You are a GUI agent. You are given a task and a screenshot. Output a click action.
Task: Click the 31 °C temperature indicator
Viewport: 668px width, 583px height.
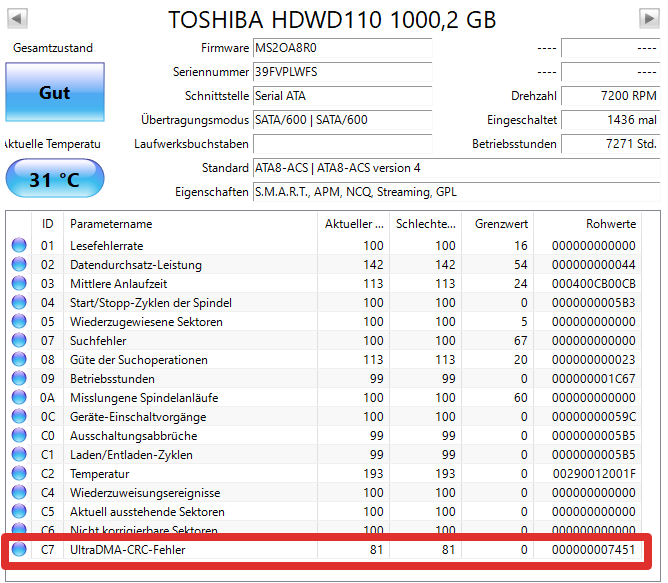(x=55, y=178)
